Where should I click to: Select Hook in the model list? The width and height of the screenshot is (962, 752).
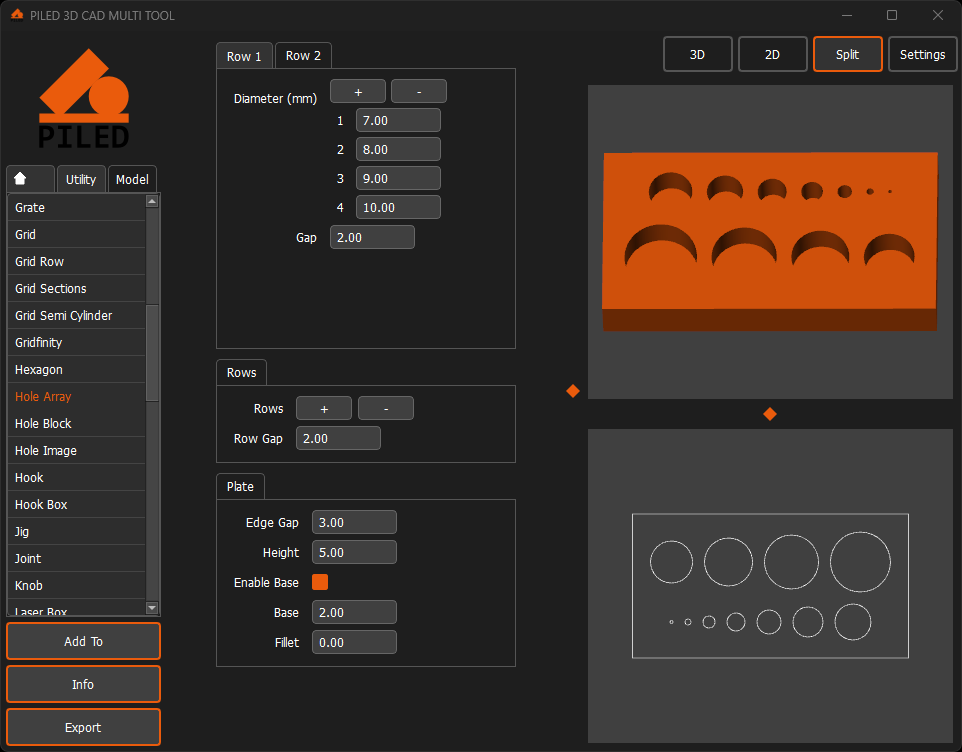pos(76,477)
